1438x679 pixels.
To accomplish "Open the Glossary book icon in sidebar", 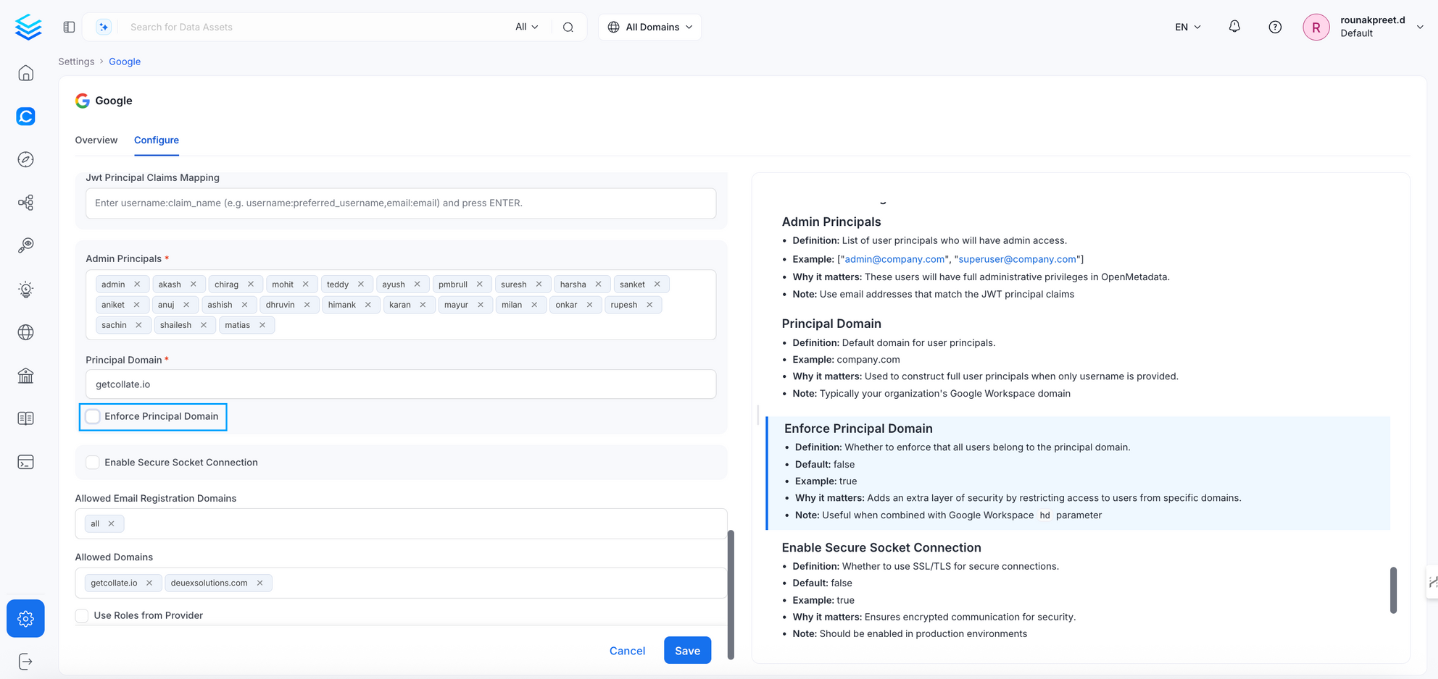I will pyautogui.click(x=26, y=419).
